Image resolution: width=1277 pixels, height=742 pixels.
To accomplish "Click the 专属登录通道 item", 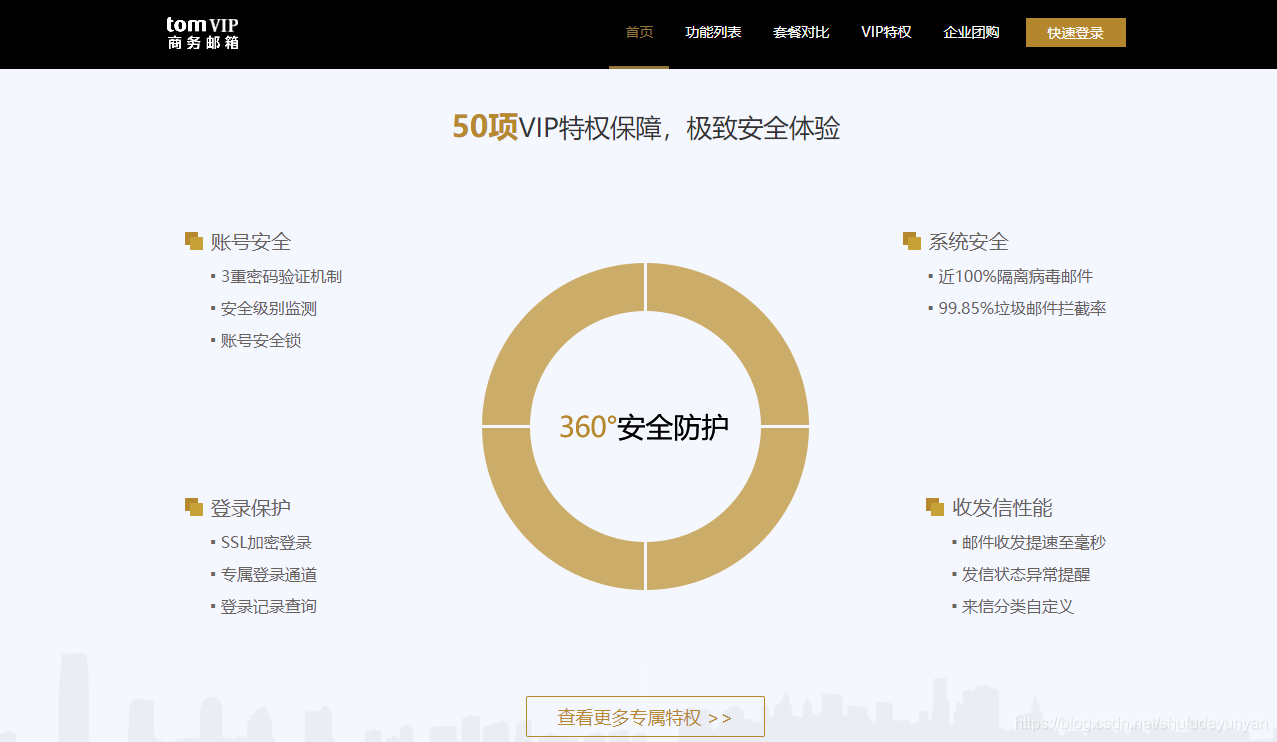I will (269, 575).
